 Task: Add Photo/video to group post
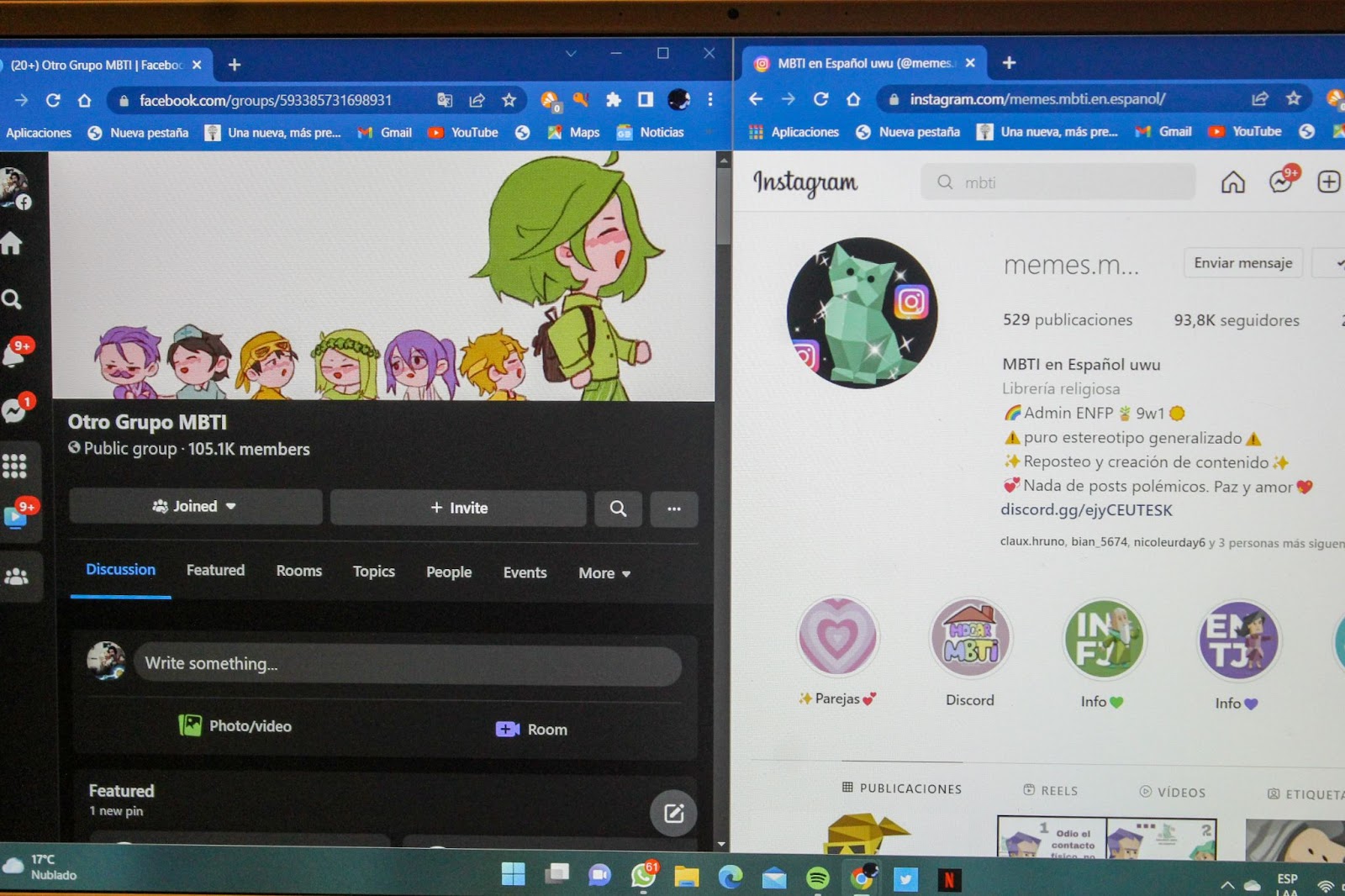tap(235, 725)
